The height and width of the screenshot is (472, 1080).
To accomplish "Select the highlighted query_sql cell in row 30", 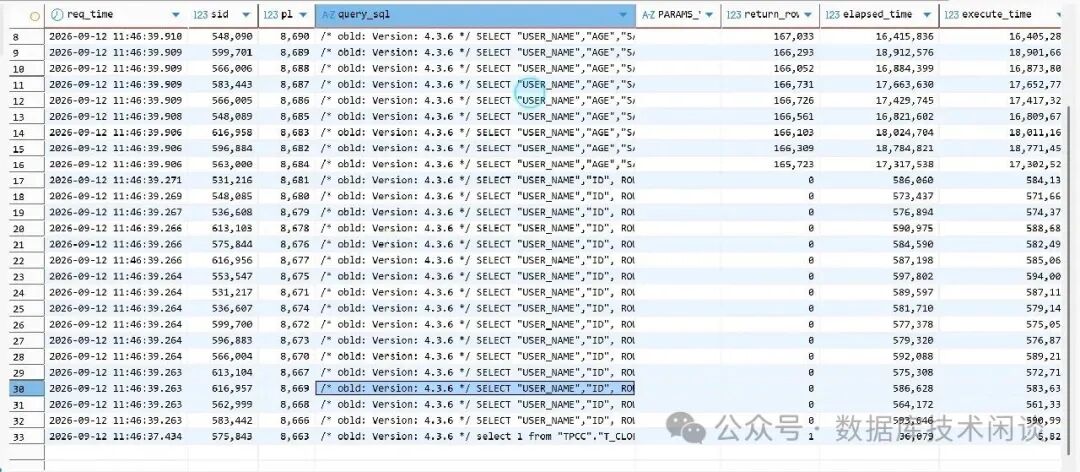I will click(x=475, y=389).
